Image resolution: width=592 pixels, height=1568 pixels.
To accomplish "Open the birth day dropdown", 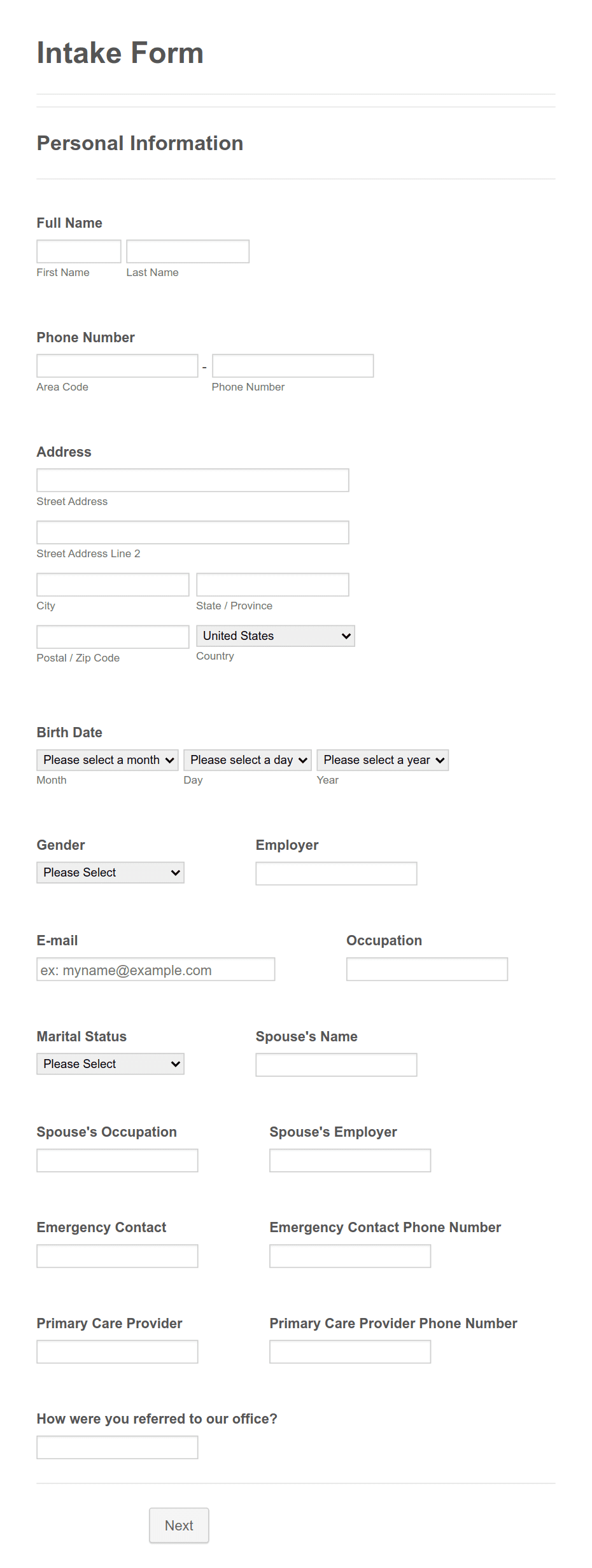I will point(247,760).
